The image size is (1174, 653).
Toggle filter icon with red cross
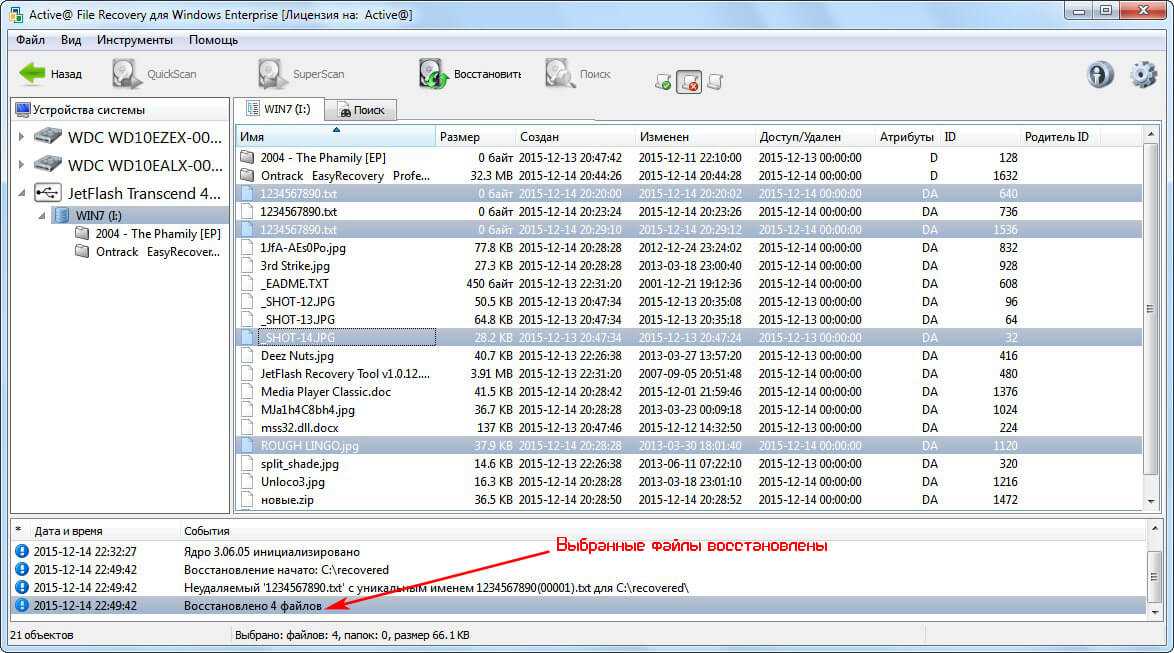(x=689, y=82)
